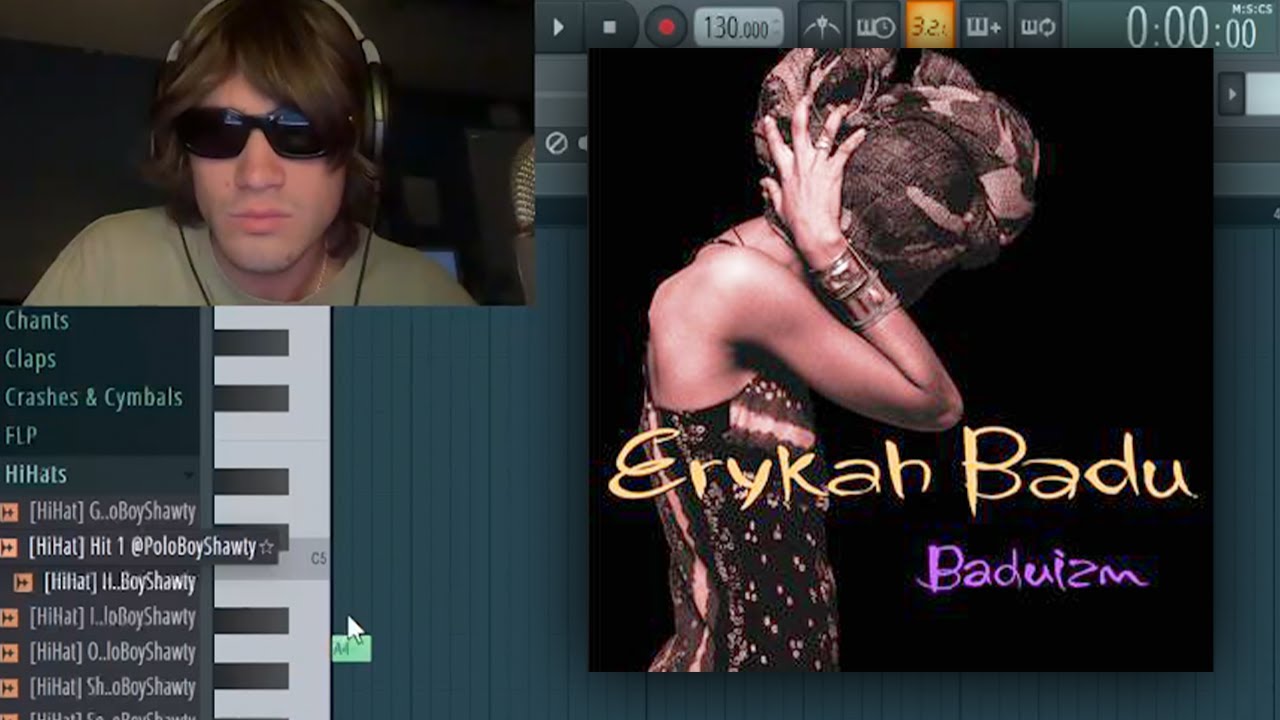This screenshot has height=720, width=1280.
Task: Click the audio icon beside [HiHat] I..loBoyShawty
Action: (x=9, y=617)
